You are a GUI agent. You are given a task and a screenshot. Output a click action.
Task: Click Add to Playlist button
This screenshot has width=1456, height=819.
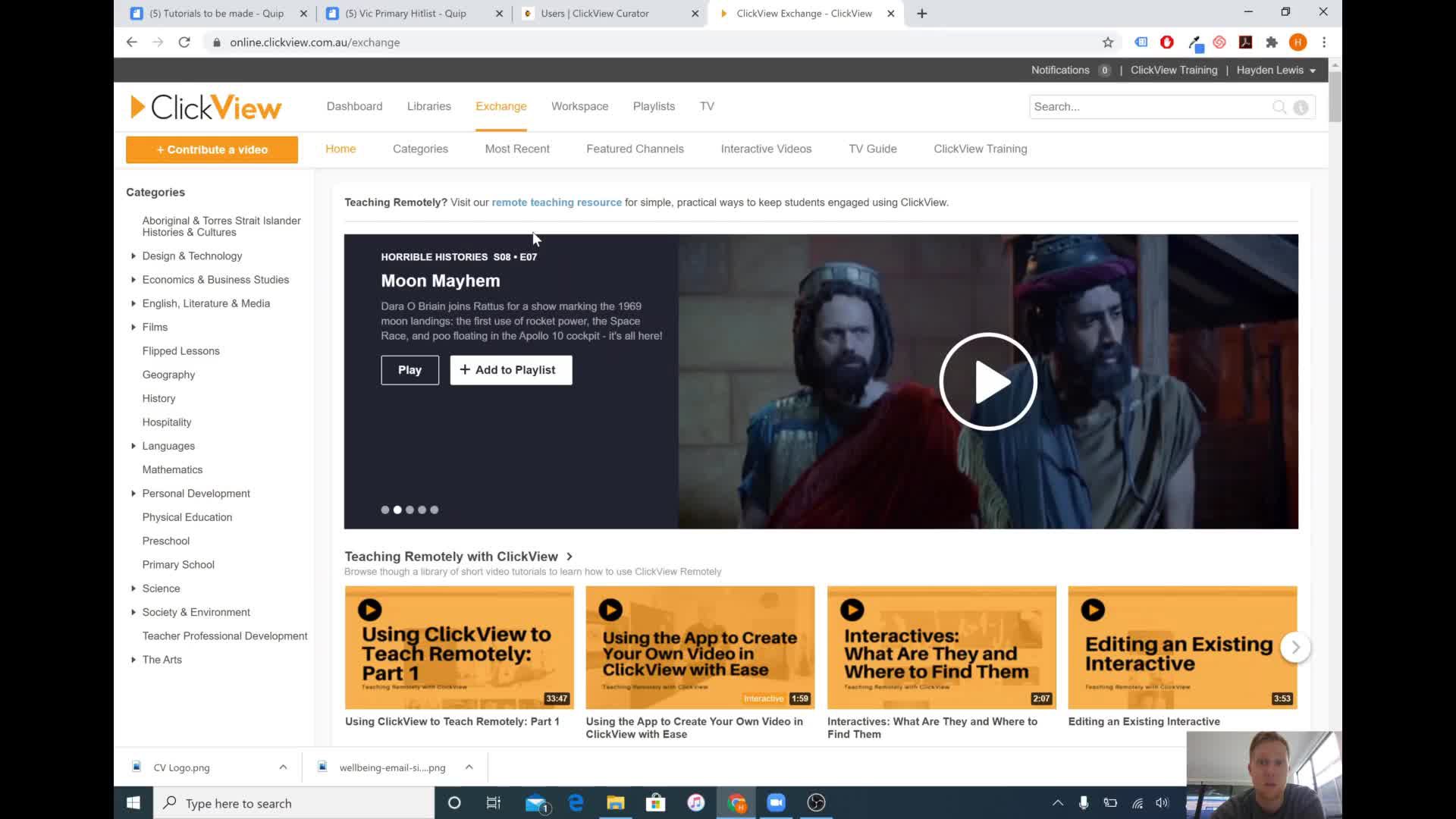click(510, 370)
